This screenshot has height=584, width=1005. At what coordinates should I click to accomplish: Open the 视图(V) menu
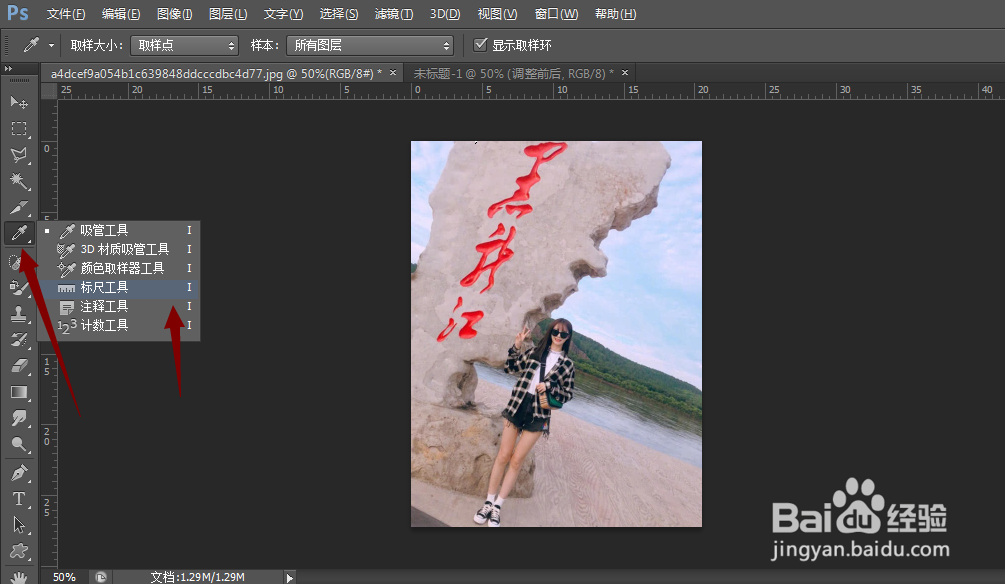coord(497,13)
